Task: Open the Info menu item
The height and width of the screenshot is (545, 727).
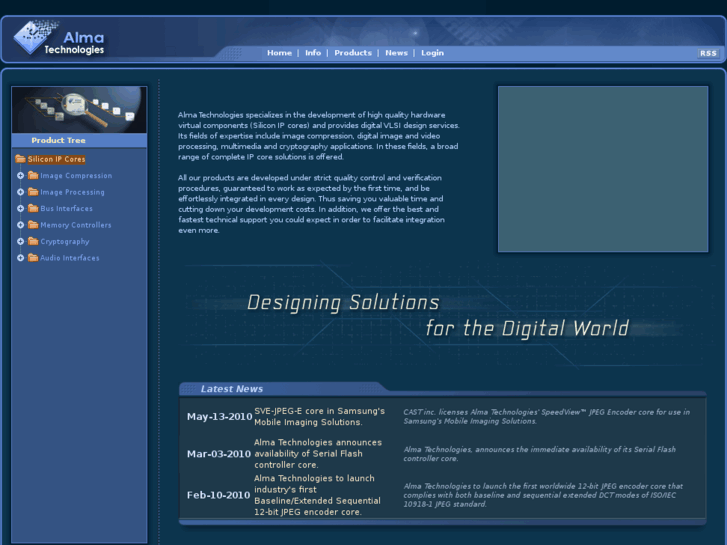Action: pos(313,53)
